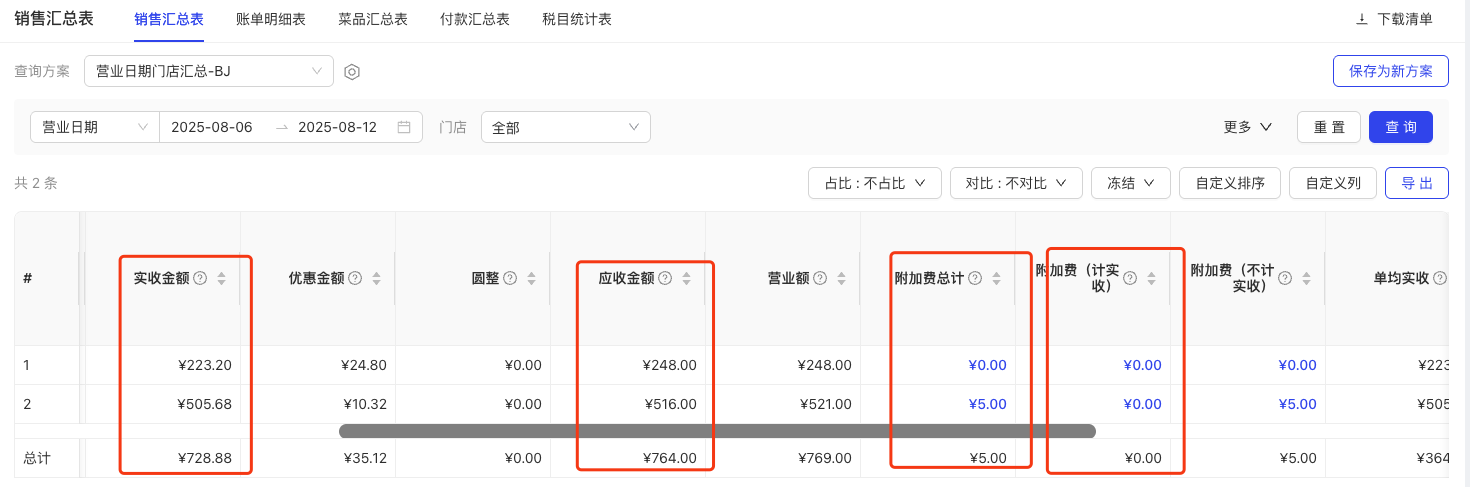
Task: Expand the 更多 filter options
Action: (x=1247, y=127)
